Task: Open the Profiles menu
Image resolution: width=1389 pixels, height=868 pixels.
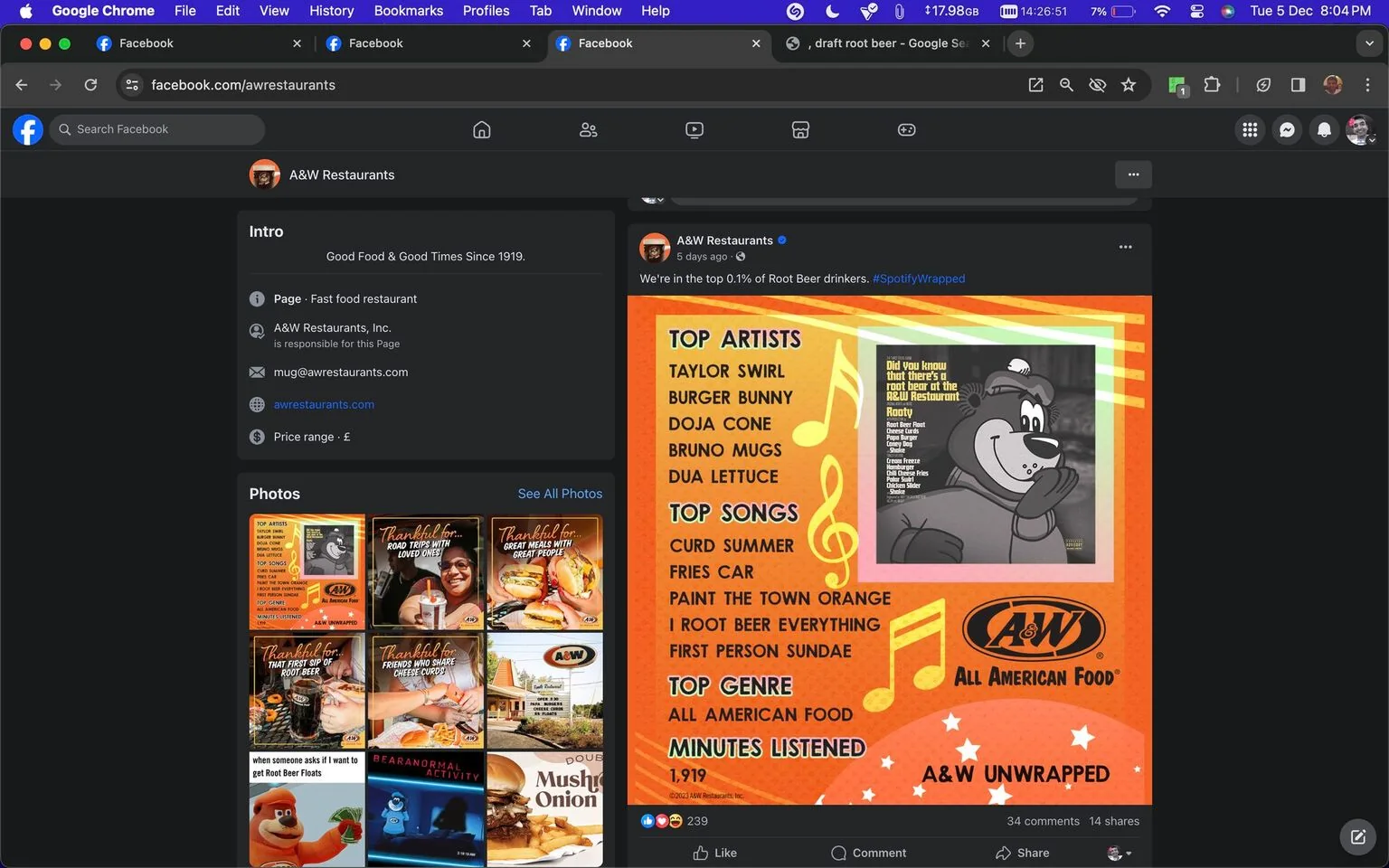Action: (486, 11)
